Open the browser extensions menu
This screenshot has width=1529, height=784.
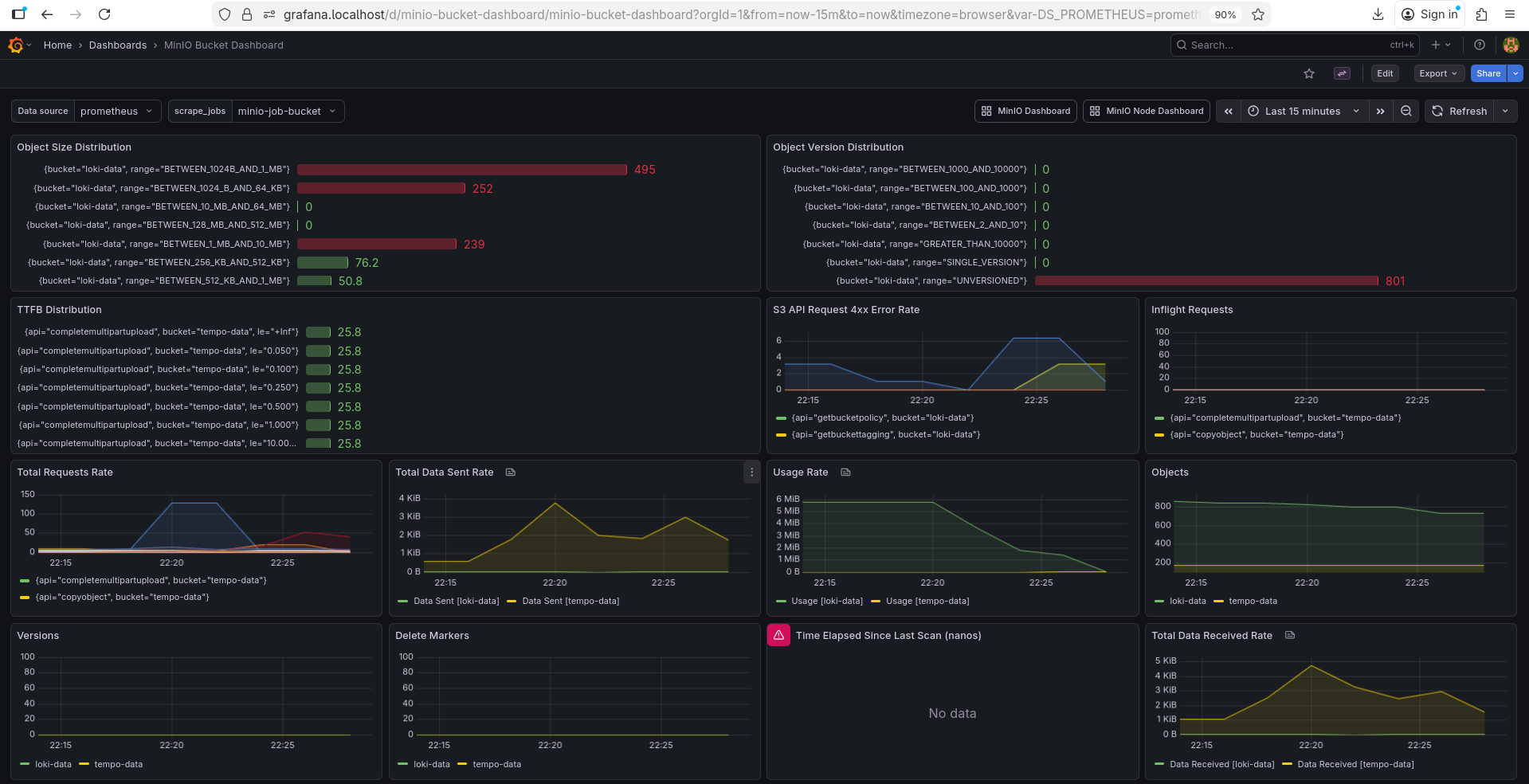click(x=1481, y=14)
